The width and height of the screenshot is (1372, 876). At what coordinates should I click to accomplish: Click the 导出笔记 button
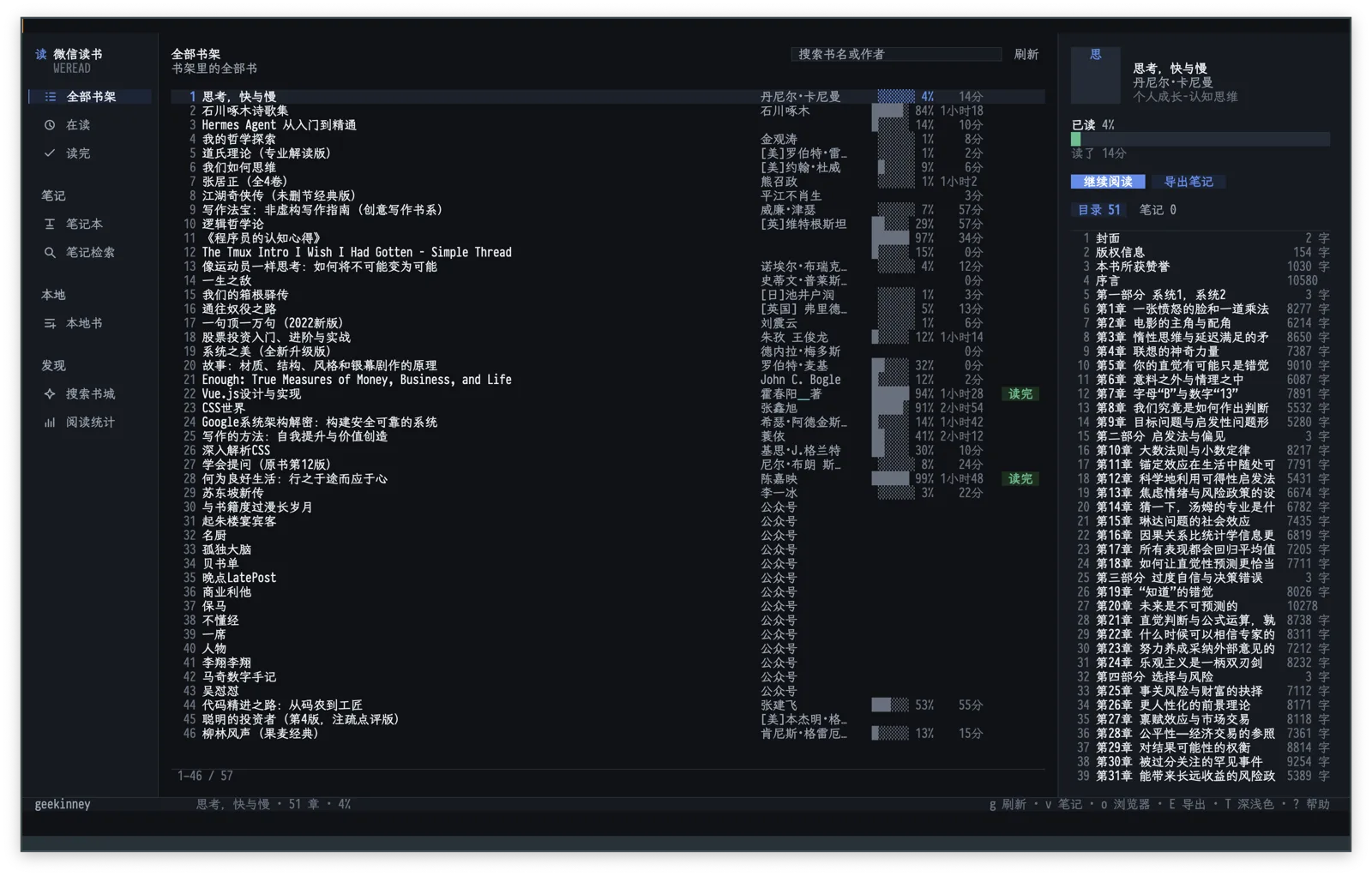pyautogui.click(x=1188, y=182)
